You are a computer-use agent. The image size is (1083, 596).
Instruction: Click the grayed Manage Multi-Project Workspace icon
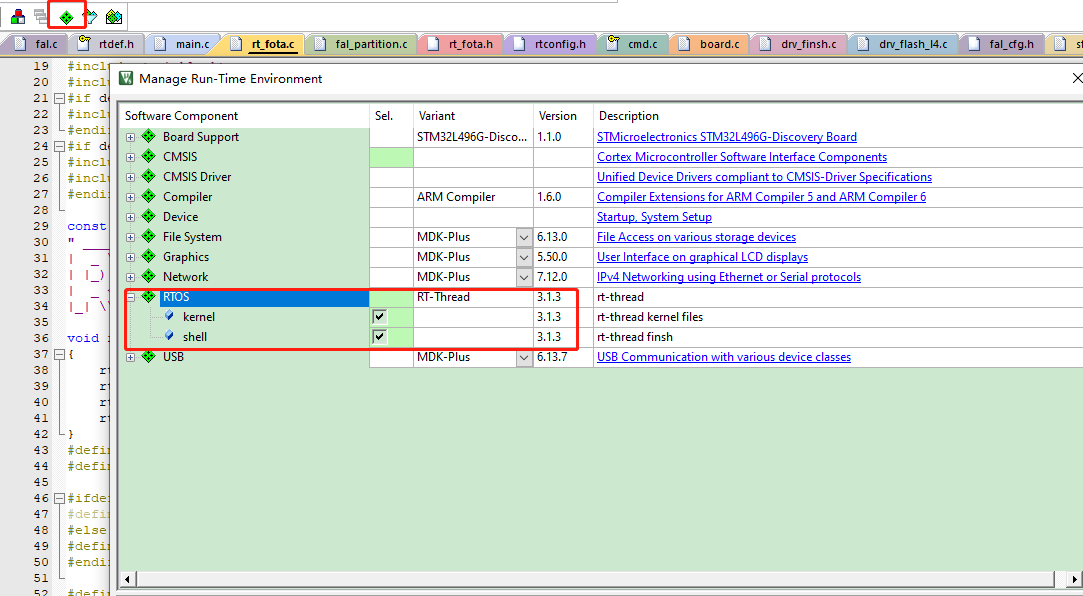click(x=41, y=17)
